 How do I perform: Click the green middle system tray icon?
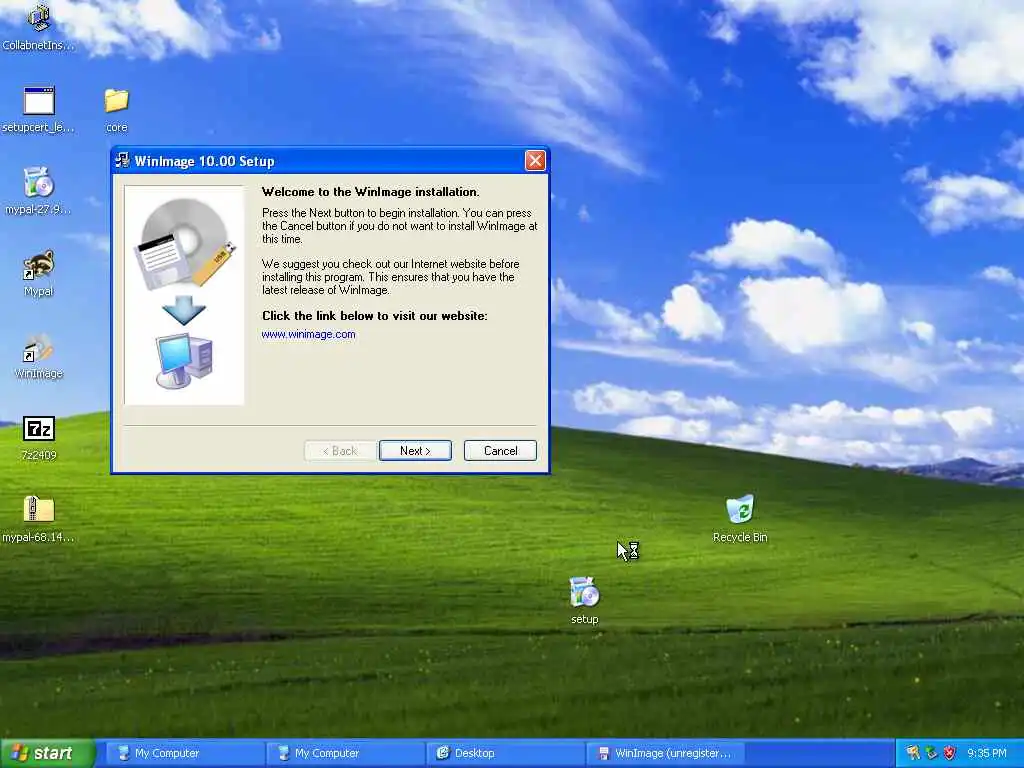tap(932, 753)
